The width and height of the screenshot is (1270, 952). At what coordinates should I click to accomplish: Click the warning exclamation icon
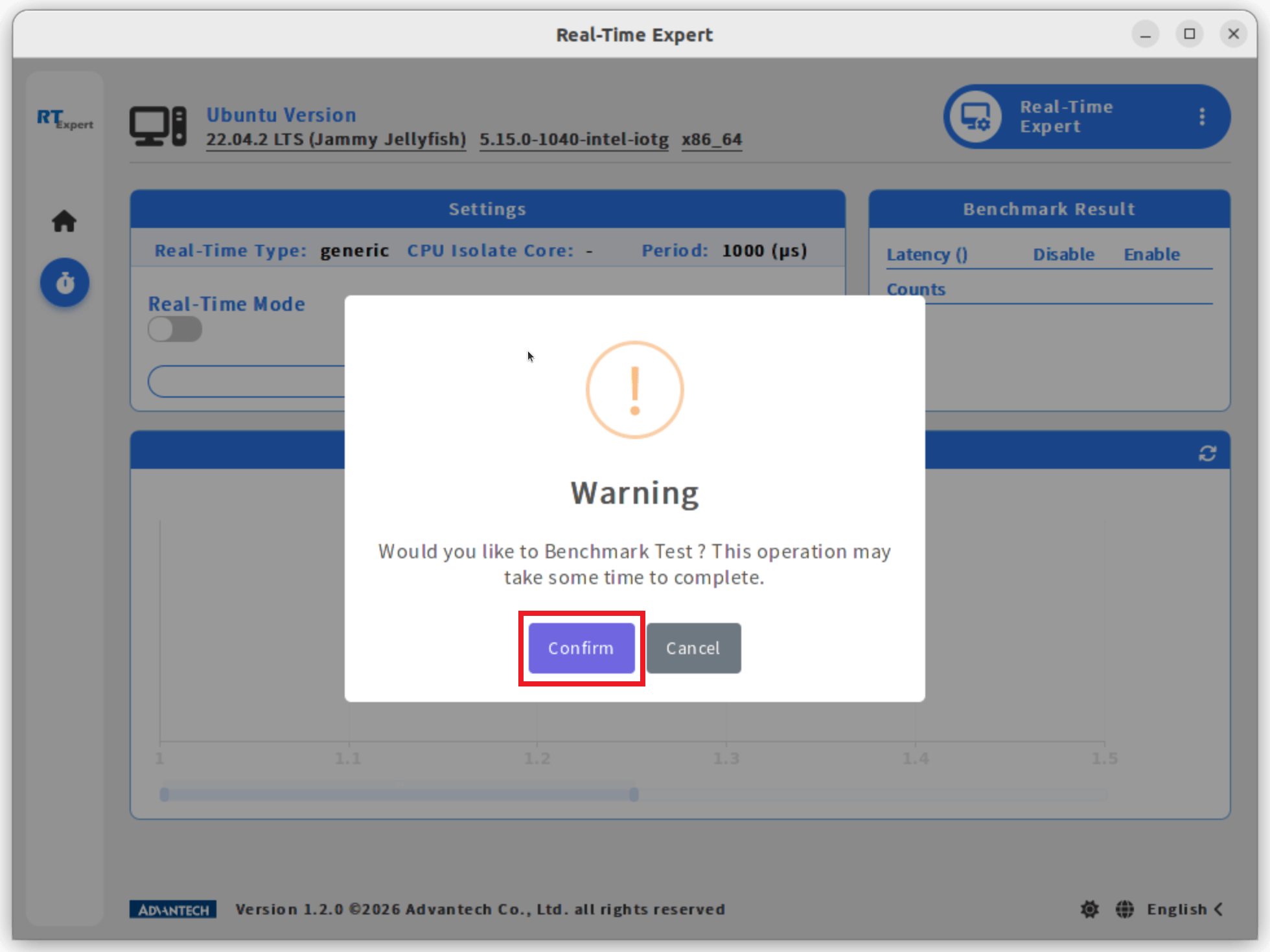click(635, 390)
